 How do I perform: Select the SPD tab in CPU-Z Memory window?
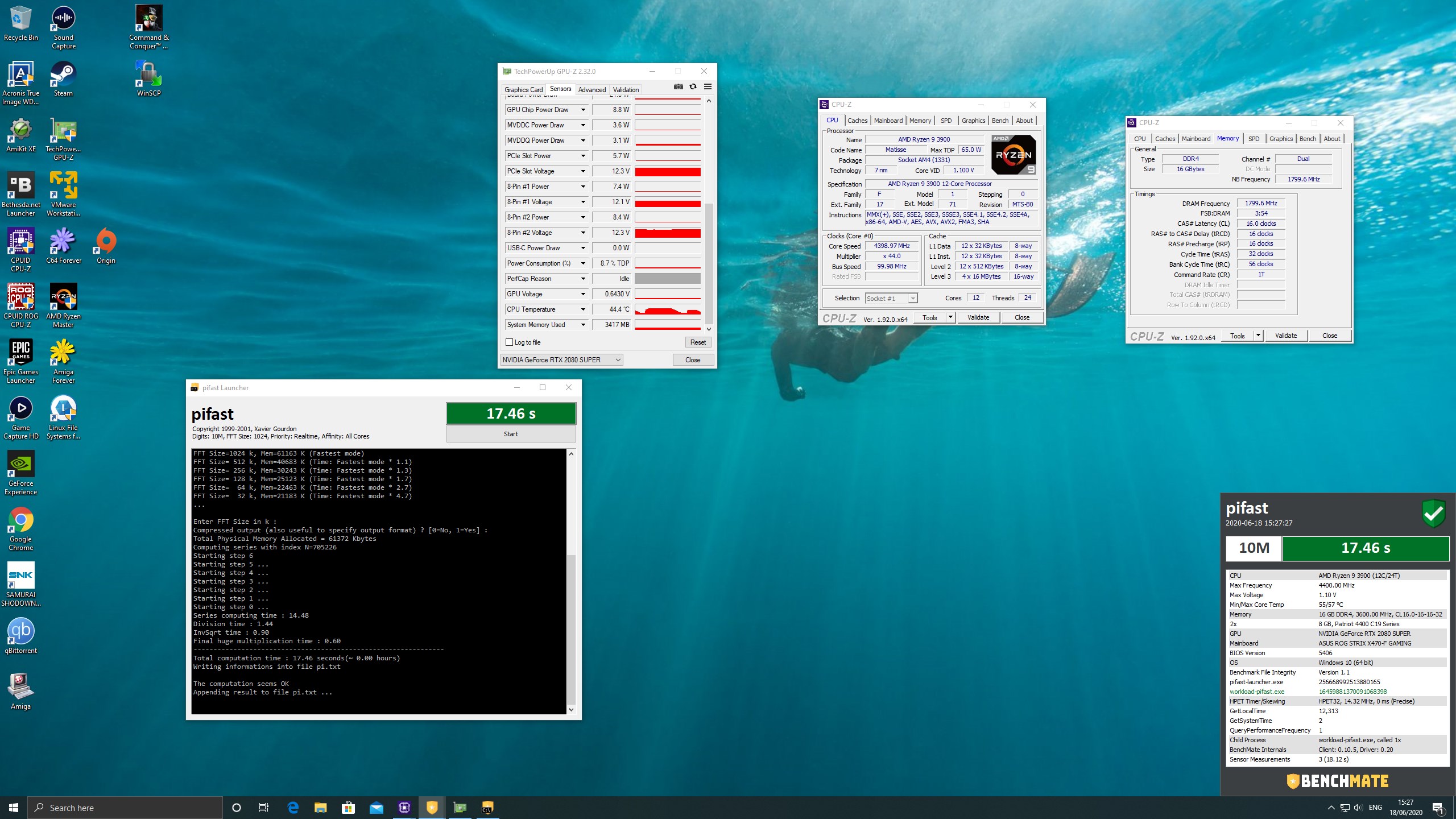(1254, 139)
